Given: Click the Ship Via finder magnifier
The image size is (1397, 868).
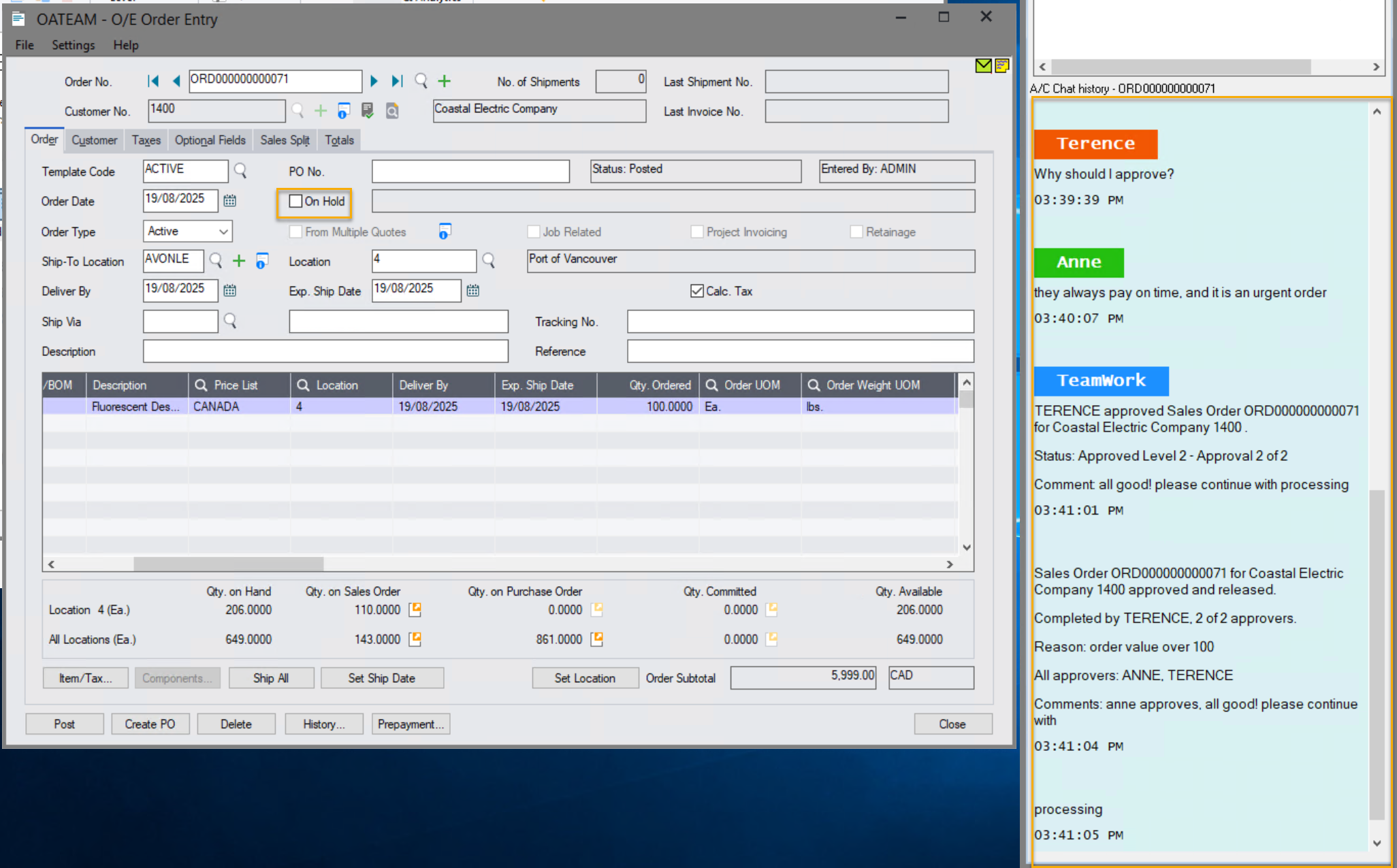Looking at the screenshot, I should (230, 321).
